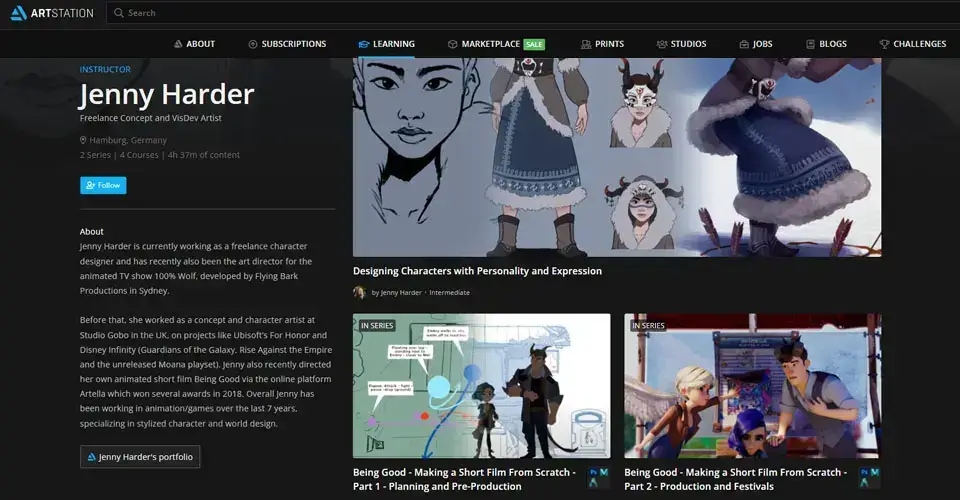Viewport: 960px width, 500px height.
Task: Click the About section heading
Action: (92, 231)
